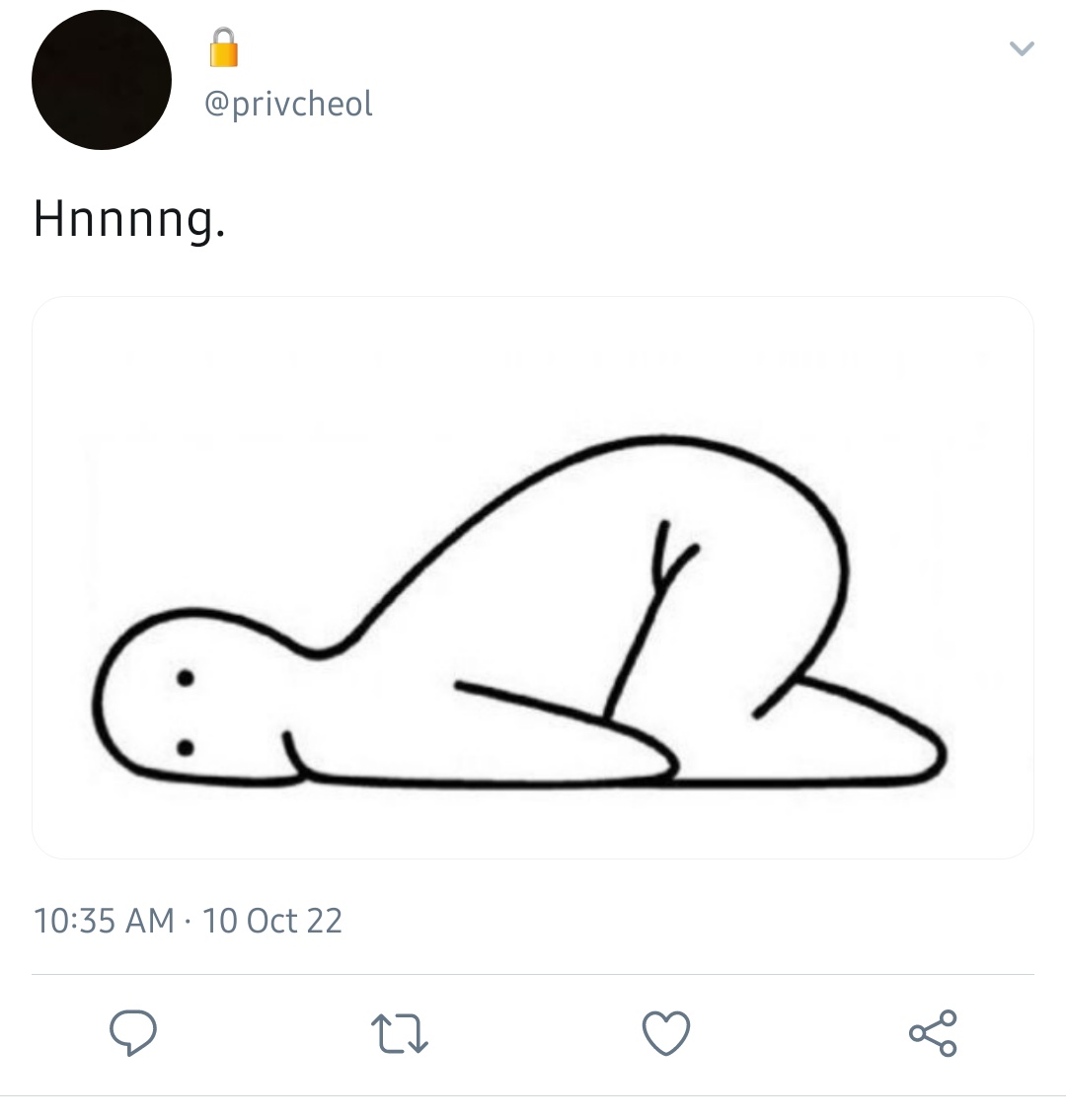This screenshot has height=1120, width=1066.
Task: Show the down-arrow menu beside the tweet header
Action: click(1022, 48)
